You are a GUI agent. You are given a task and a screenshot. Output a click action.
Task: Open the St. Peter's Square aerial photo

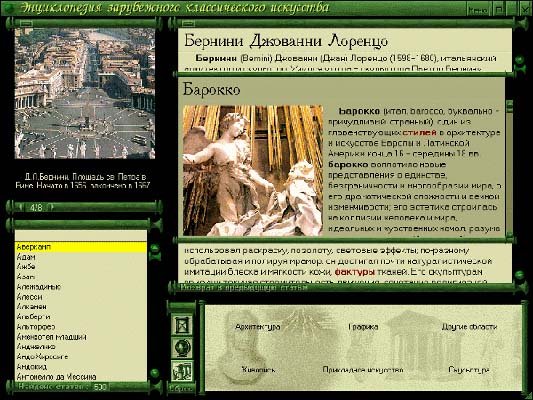tap(85, 93)
